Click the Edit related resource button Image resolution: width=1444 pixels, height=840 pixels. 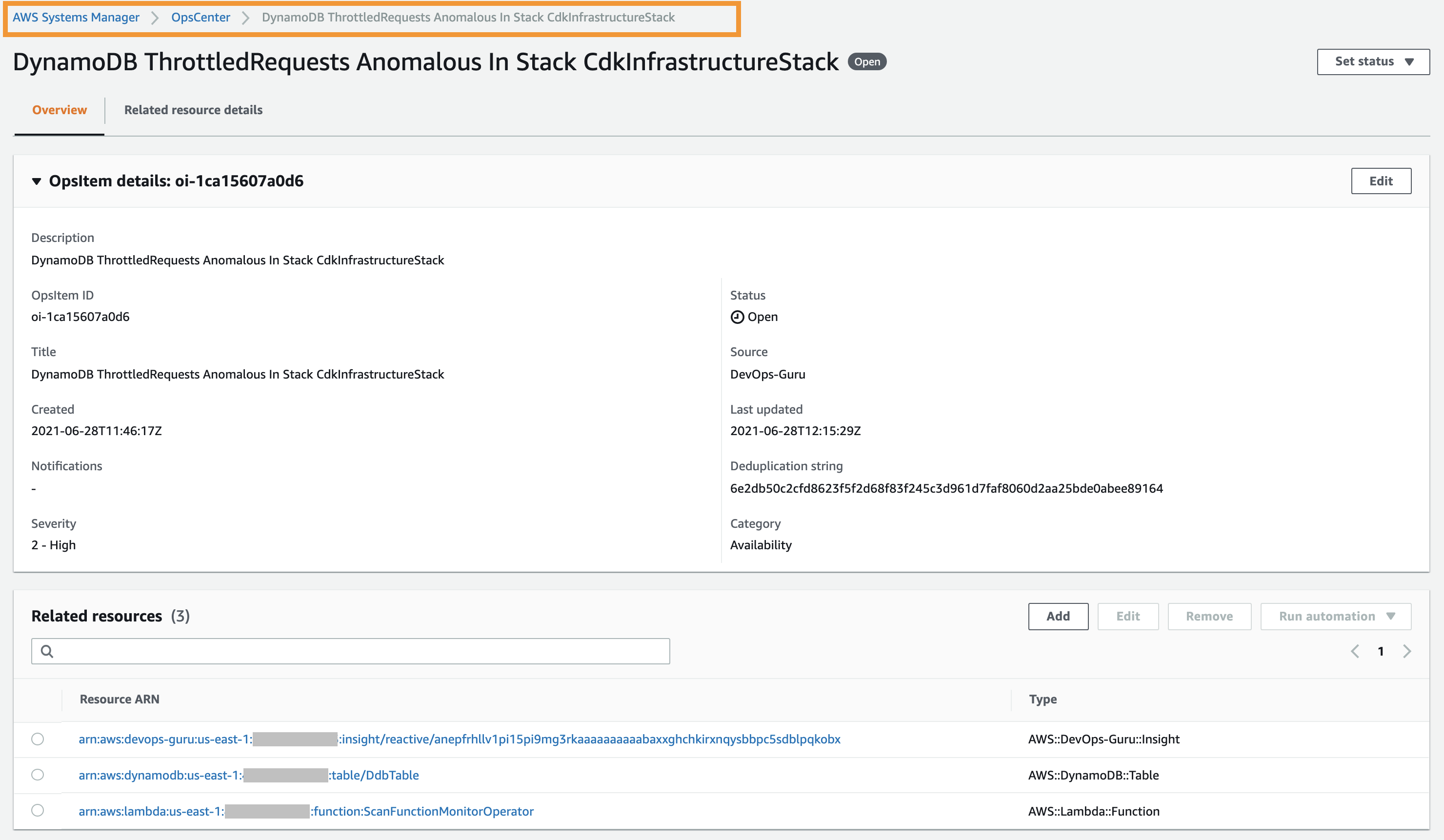tap(1128, 616)
